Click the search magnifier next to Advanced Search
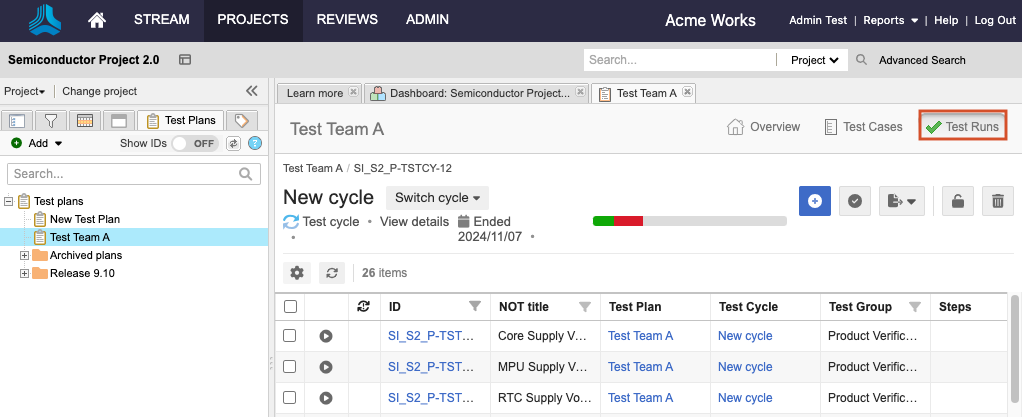1022x417 pixels. pos(861,60)
